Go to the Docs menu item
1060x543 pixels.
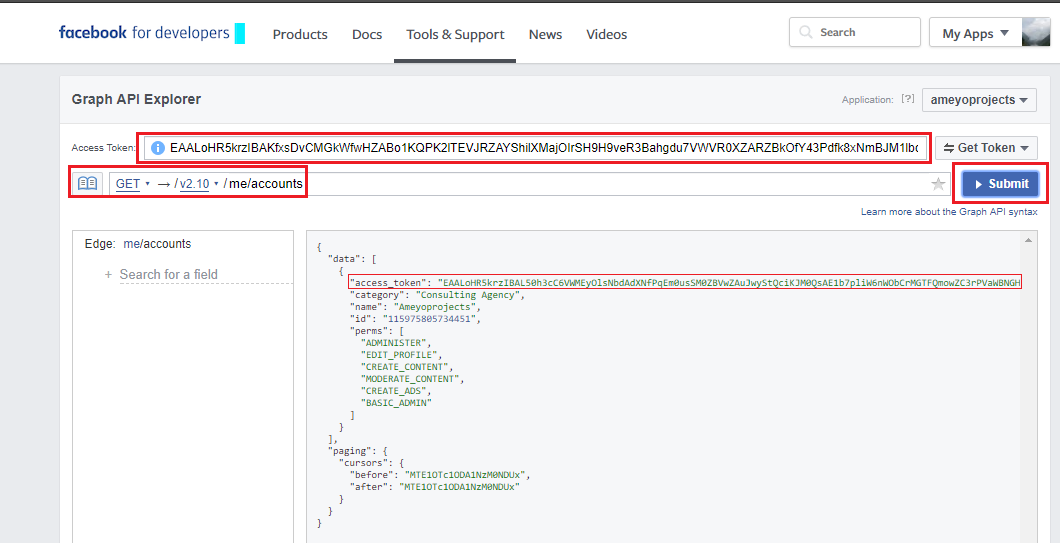point(367,34)
